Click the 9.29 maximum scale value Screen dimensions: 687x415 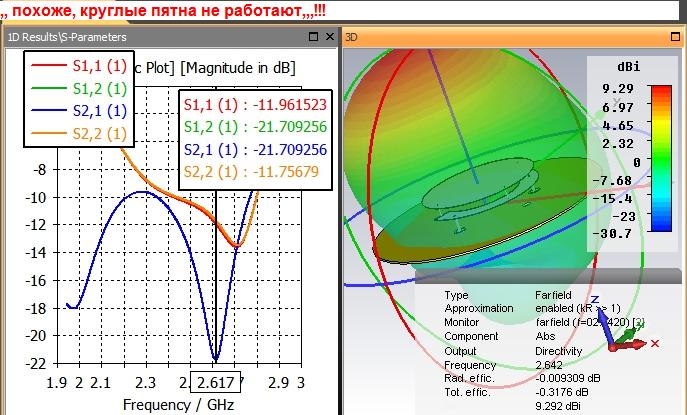coord(618,89)
